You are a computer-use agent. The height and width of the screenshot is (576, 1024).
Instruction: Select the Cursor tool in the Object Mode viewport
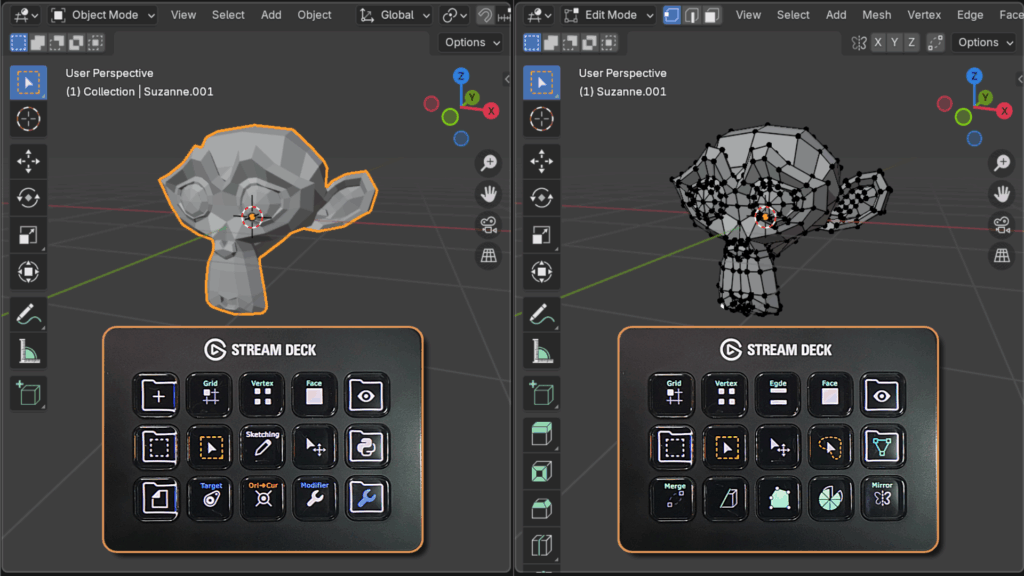(x=28, y=119)
